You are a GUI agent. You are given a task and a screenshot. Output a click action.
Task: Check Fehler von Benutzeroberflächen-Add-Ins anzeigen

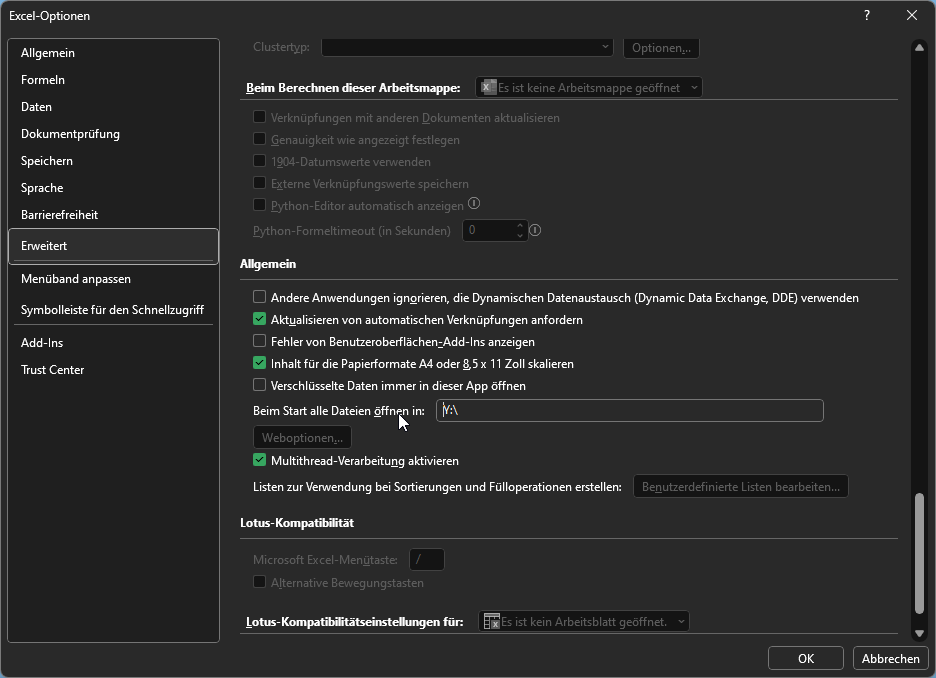[260, 342]
